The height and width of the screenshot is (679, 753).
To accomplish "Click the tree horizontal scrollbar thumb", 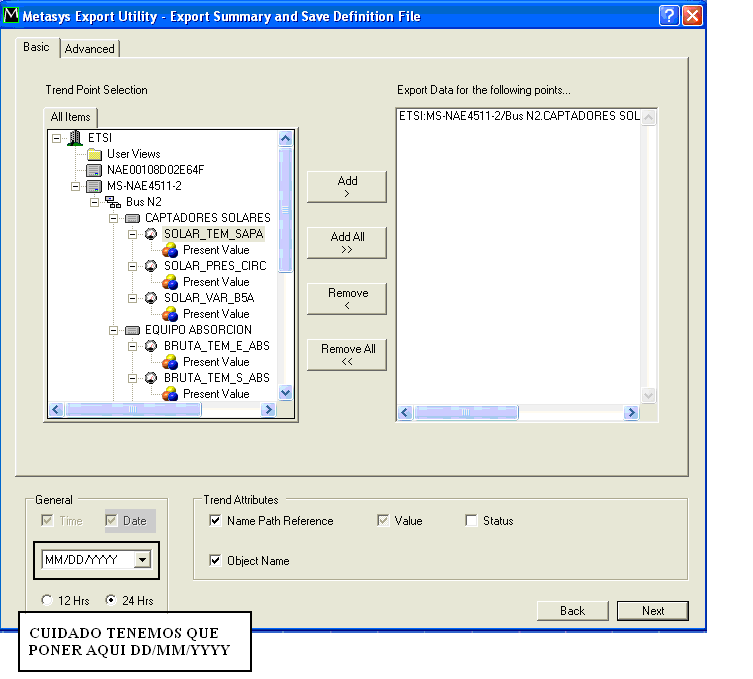I will (x=133, y=410).
